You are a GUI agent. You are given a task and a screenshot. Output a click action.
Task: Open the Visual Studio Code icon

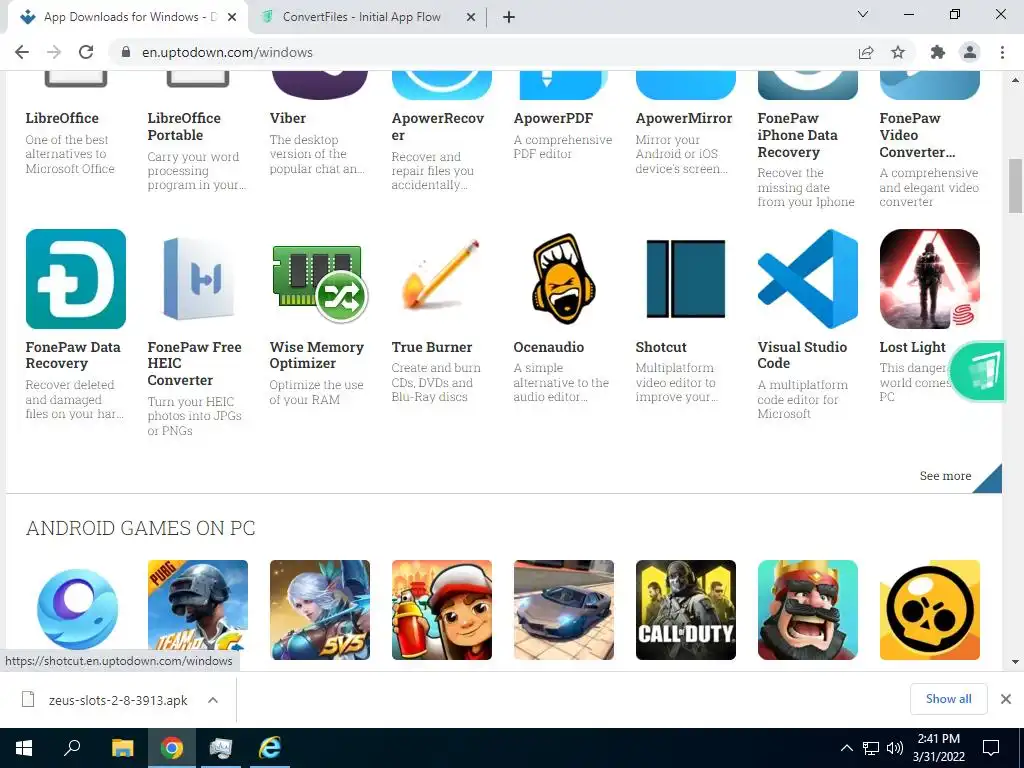808,279
